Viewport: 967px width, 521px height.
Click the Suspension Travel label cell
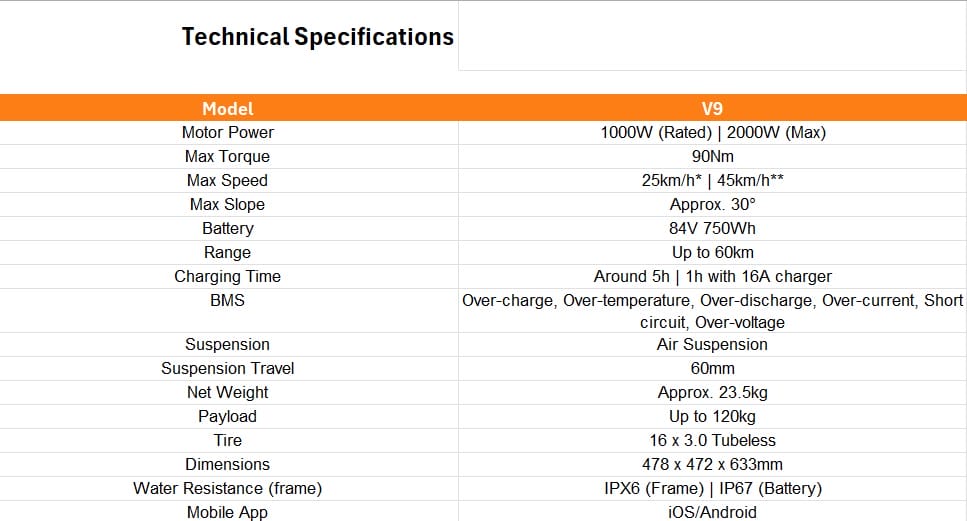(x=228, y=368)
